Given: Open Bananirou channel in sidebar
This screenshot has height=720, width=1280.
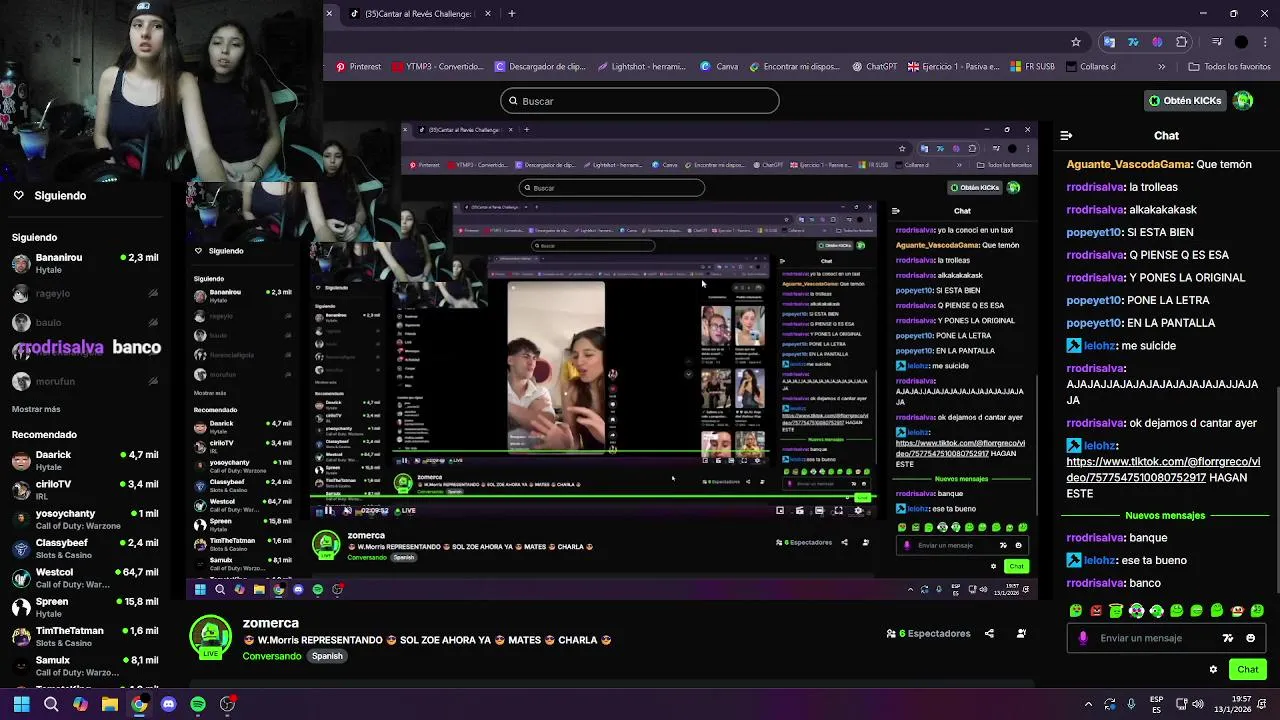Looking at the screenshot, I should point(85,263).
